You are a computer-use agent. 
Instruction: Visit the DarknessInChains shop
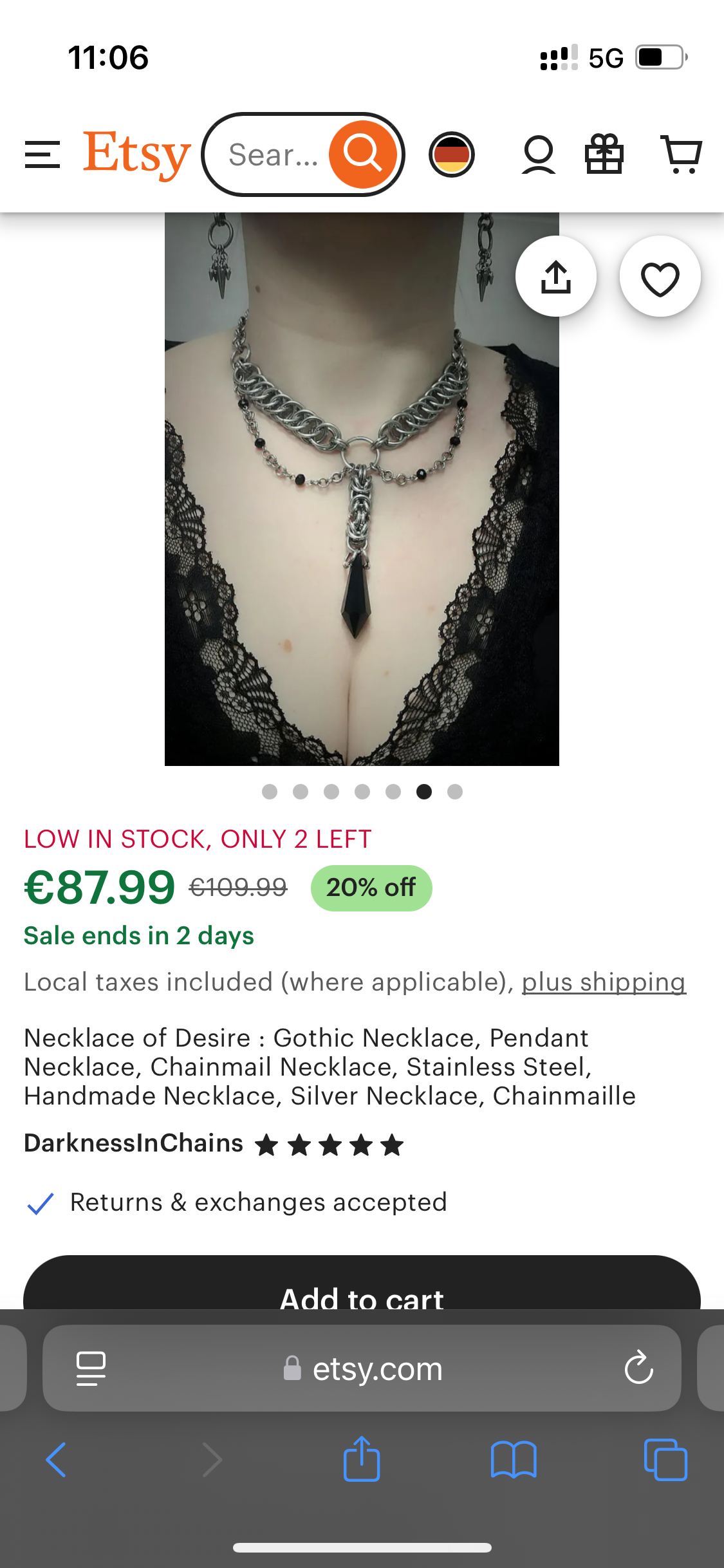pos(134,1143)
